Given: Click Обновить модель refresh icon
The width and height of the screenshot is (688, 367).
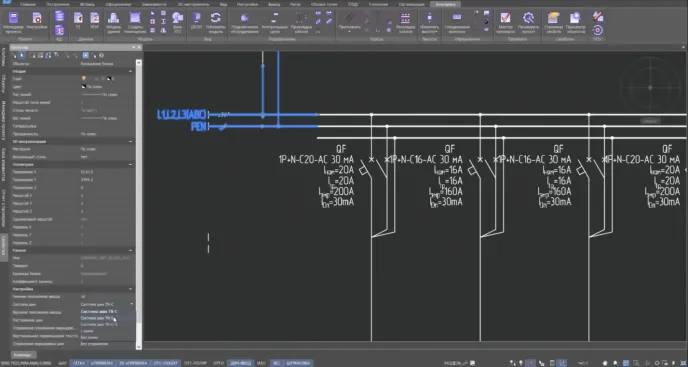Looking at the screenshot, I should (x=215, y=22).
